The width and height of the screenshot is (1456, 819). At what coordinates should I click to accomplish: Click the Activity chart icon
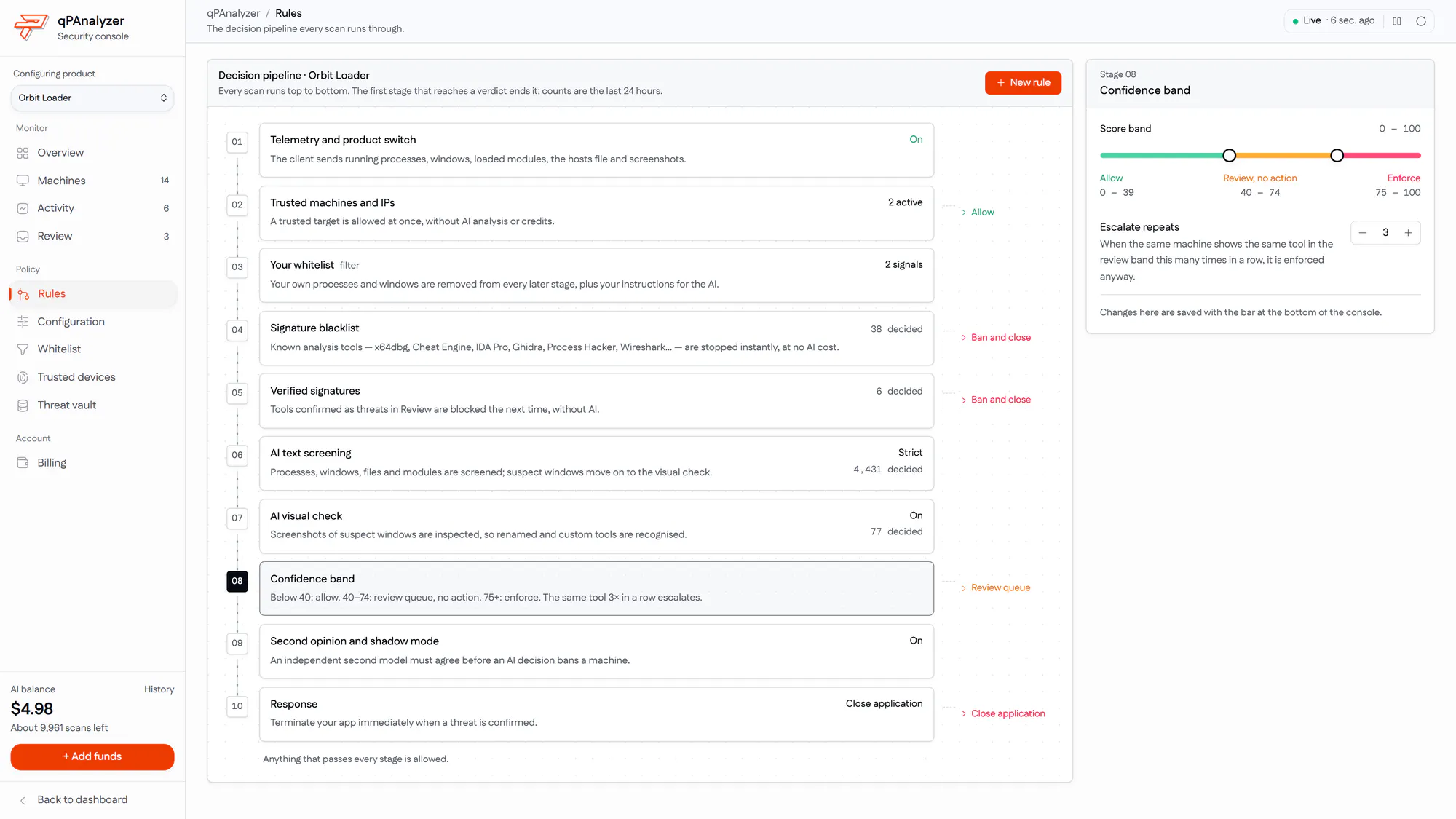click(23, 208)
